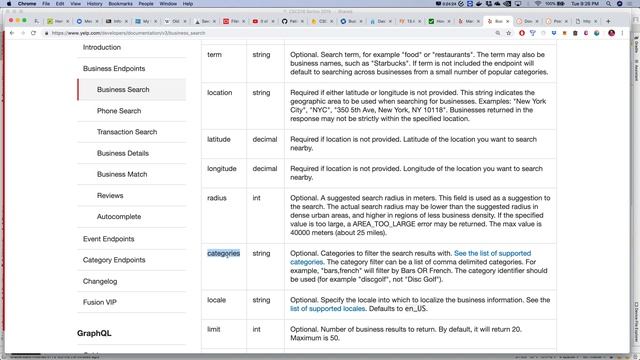The width and height of the screenshot is (640, 360).
Task: Open the Apple menu
Action: click(x=9, y=4)
